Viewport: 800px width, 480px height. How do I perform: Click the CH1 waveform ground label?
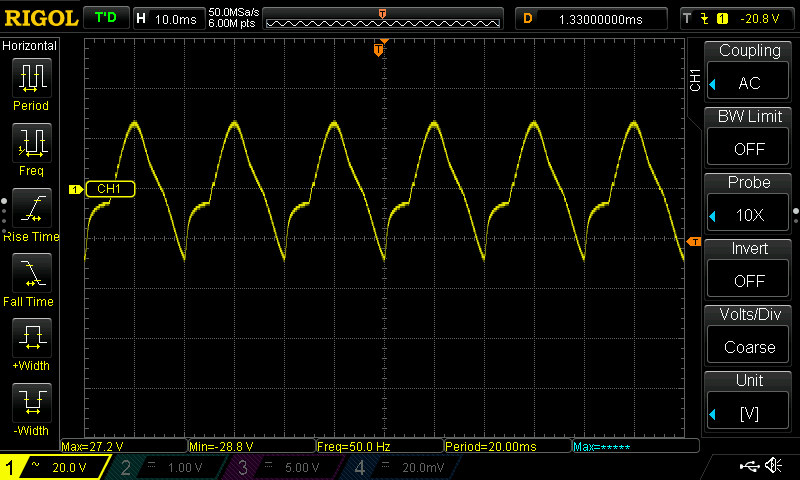108,189
